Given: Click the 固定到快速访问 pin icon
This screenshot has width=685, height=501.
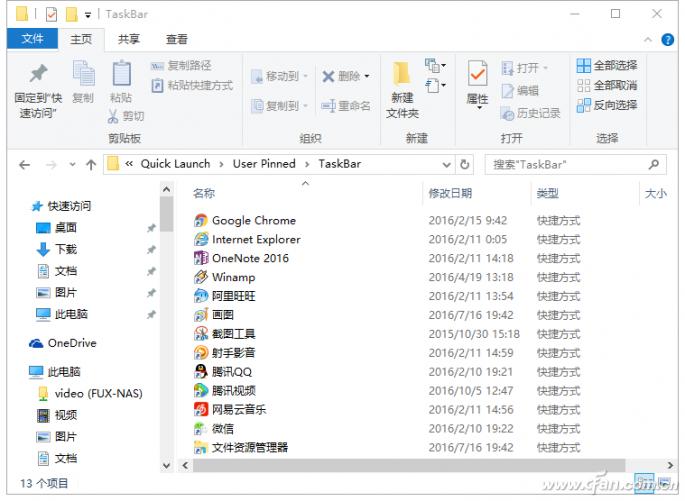Looking at the screenshot, I should point(38,75).
